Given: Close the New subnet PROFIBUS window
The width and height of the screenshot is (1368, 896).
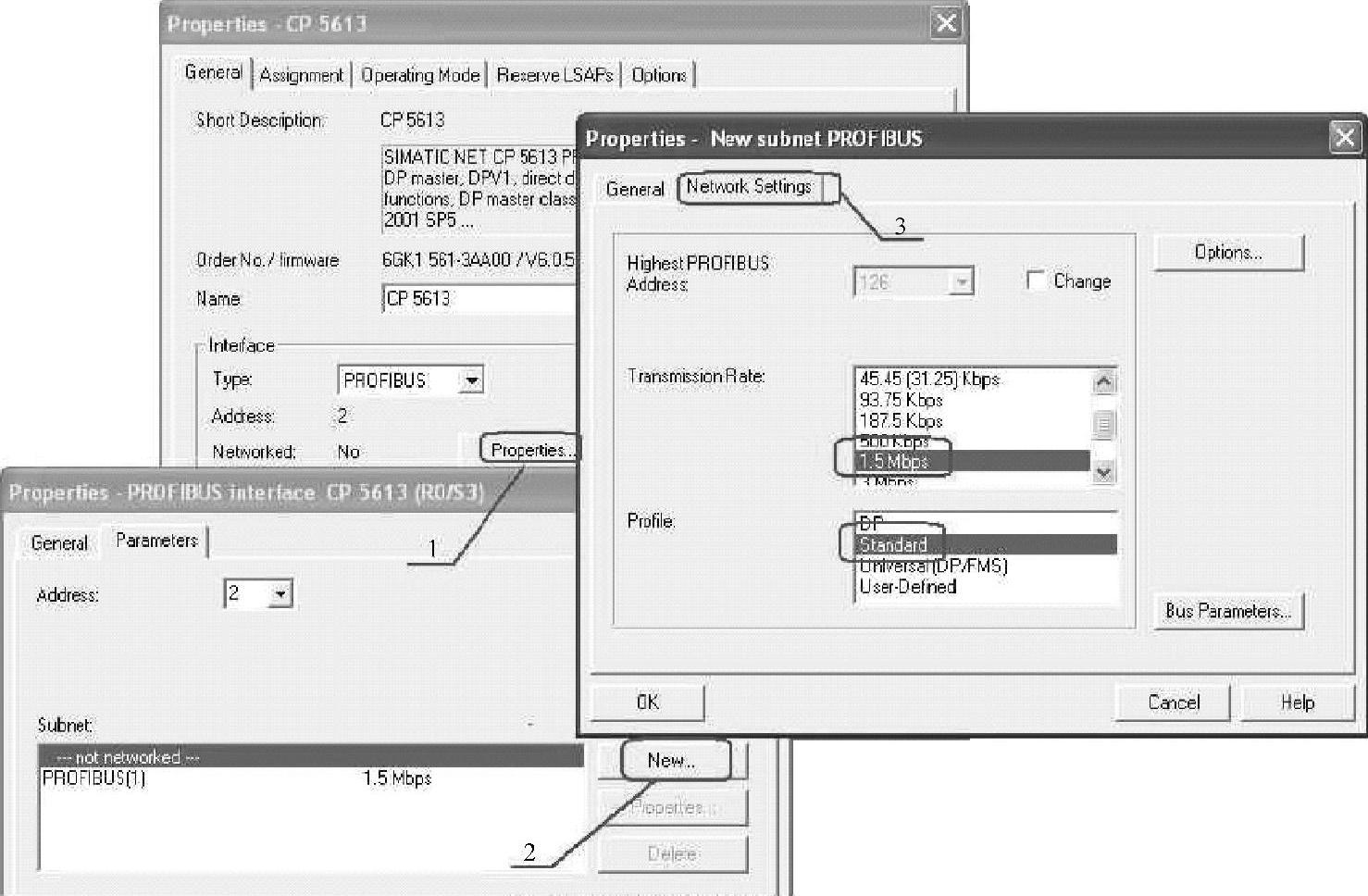Looking at the screenshot, I should point(1345,138).
